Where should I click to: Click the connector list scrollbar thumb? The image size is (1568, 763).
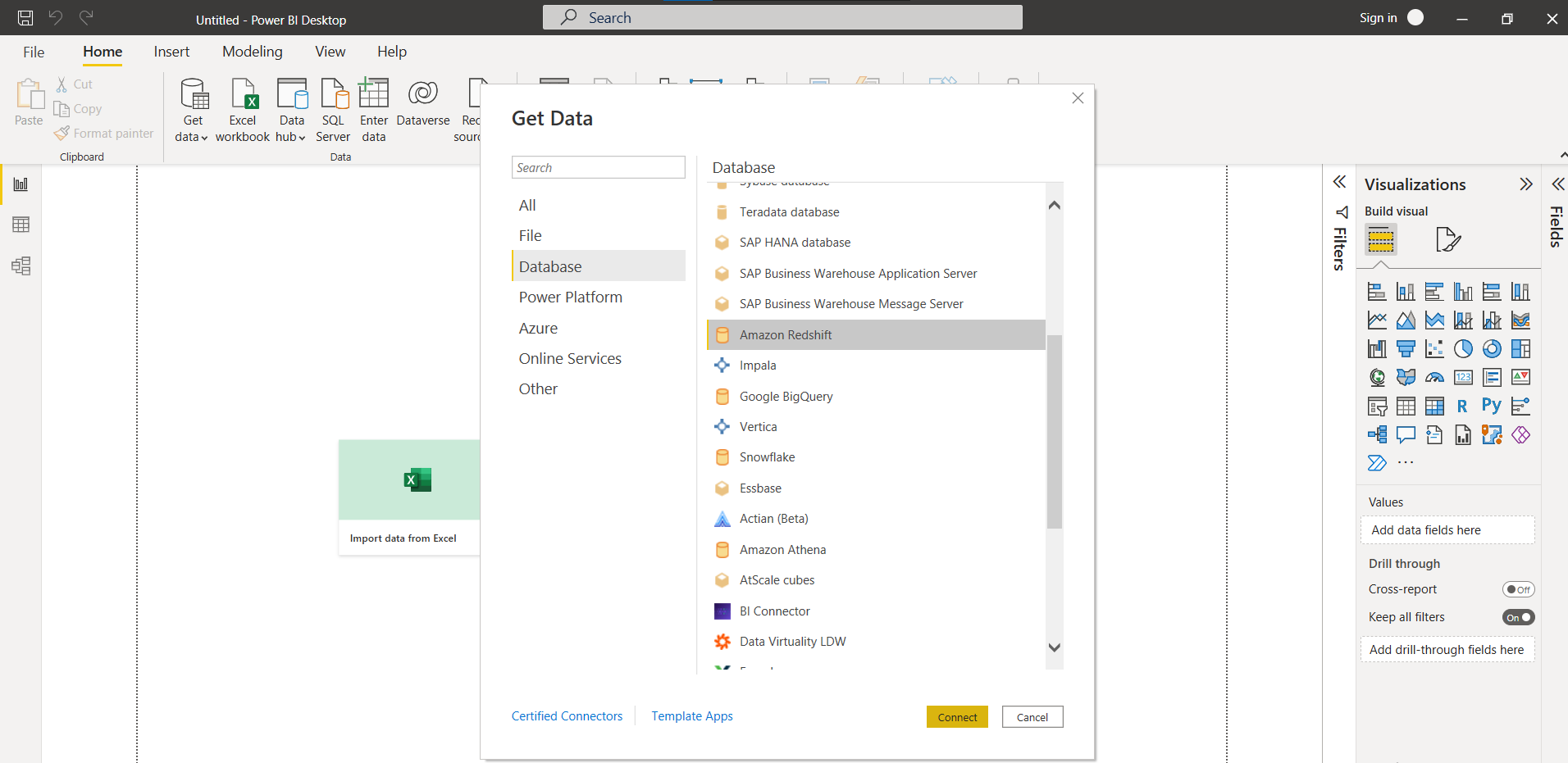point(1055,432)
